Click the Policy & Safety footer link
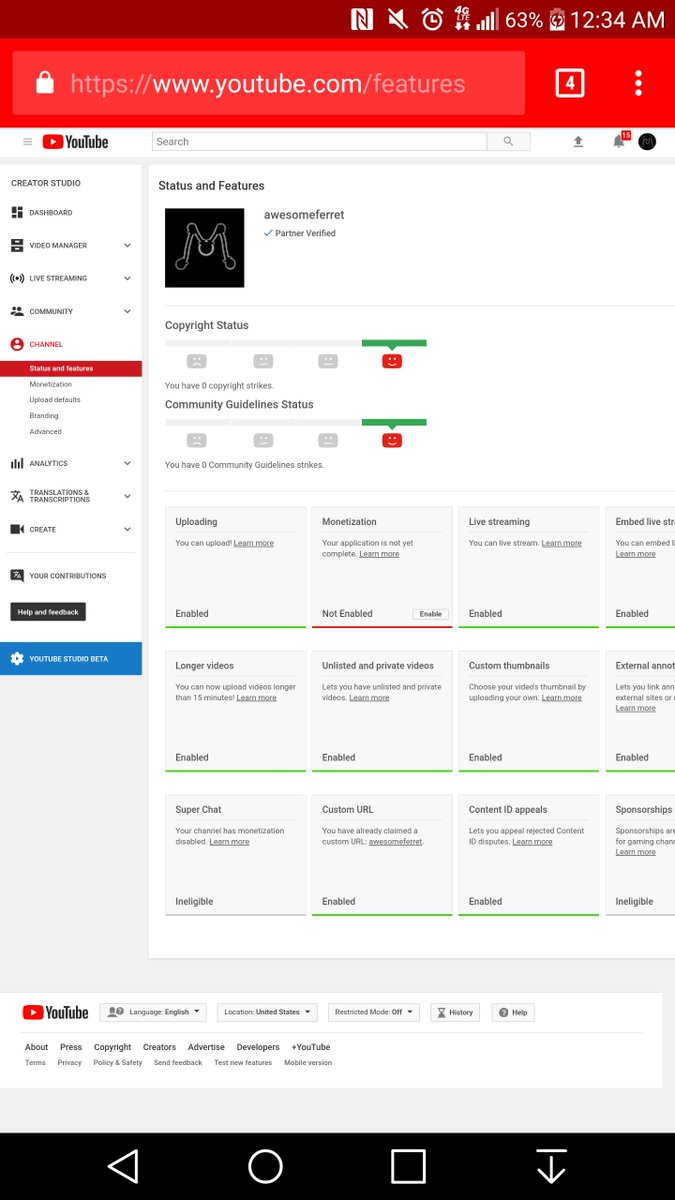675x1200 pixels. pyautogui.click(x=118, y=1063)
